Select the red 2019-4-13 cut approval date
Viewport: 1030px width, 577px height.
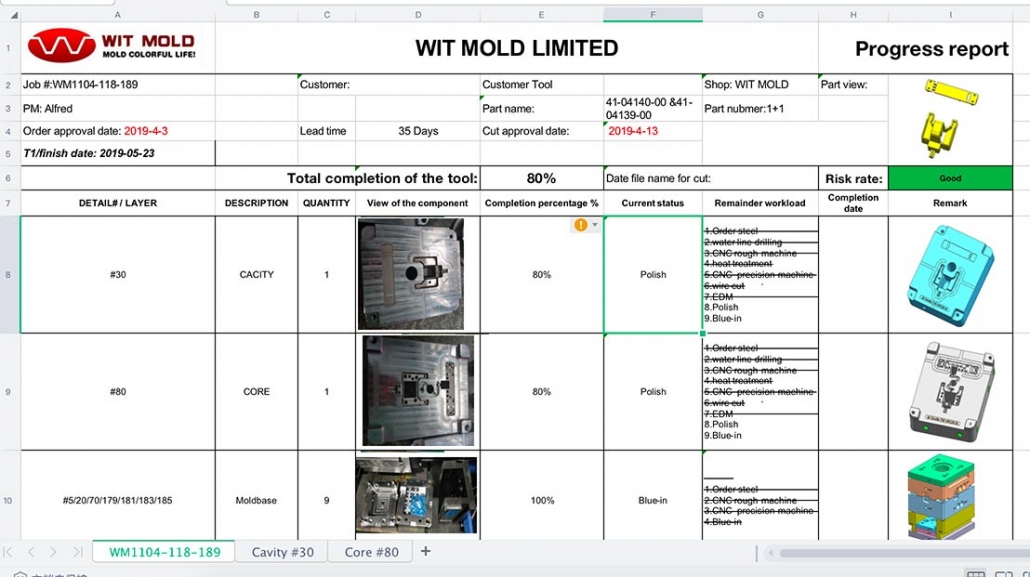point(631,130)
